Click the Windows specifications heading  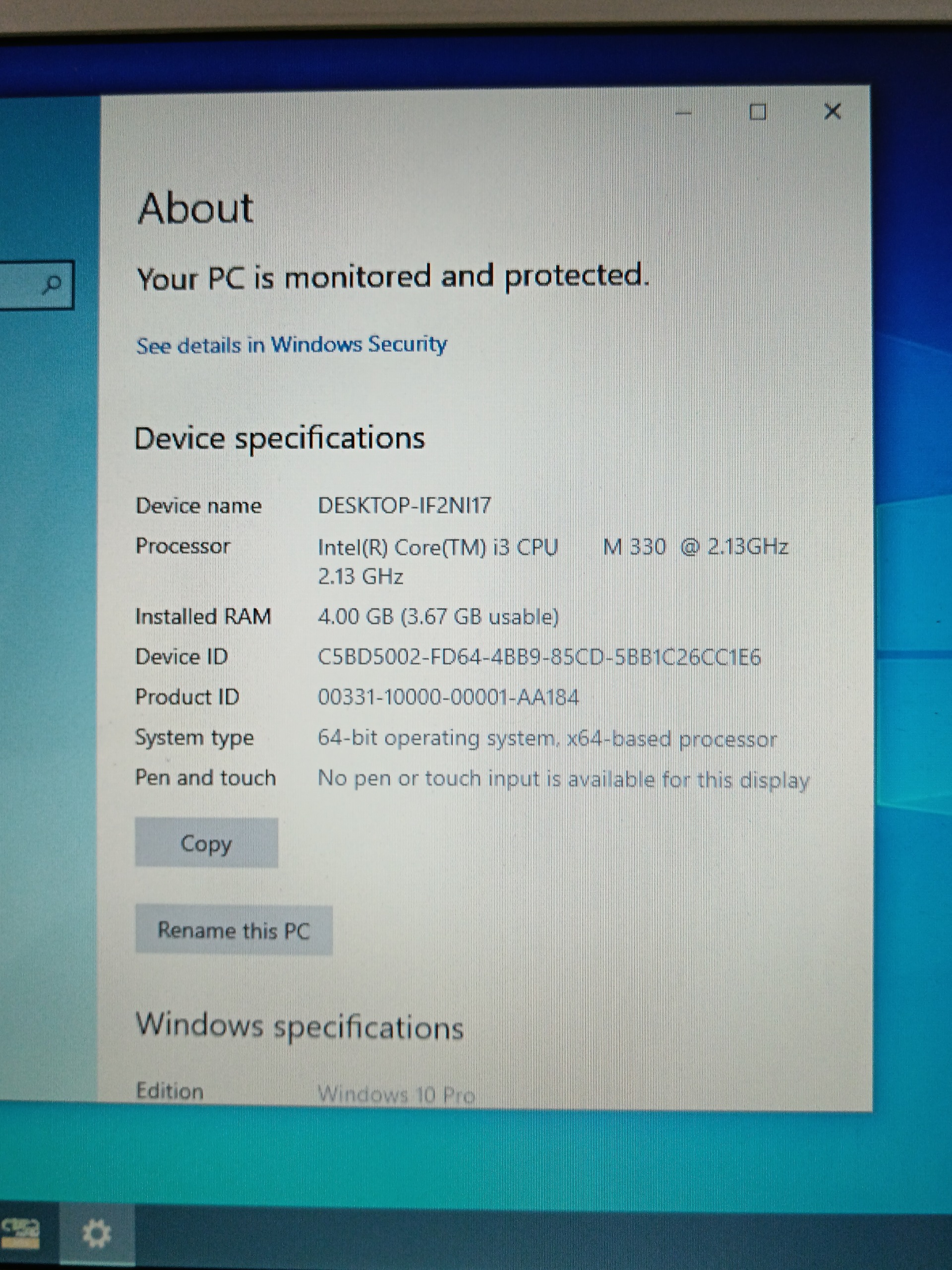tap(299, 1026)
